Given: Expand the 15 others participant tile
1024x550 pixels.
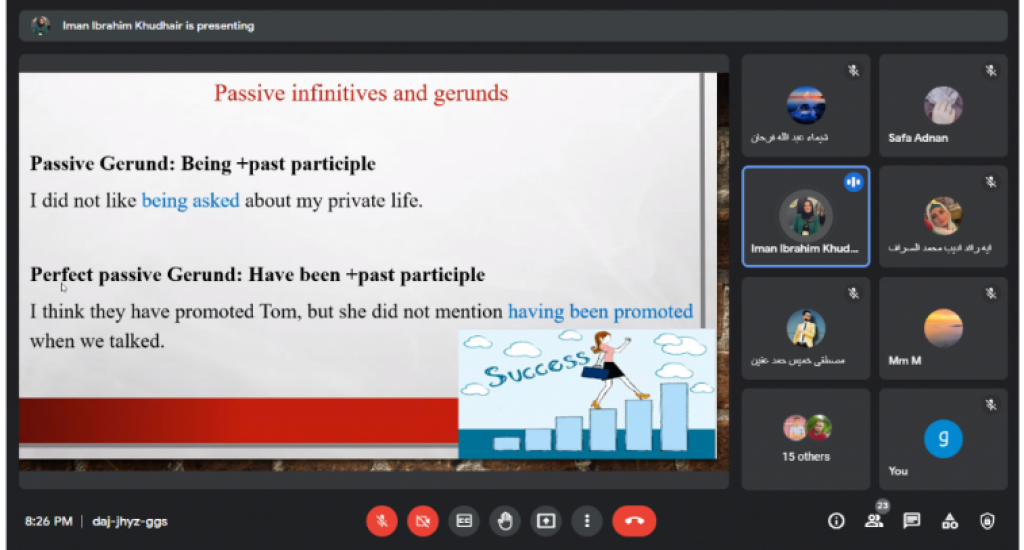Looking at the screenshot, I should pos(806,439).
